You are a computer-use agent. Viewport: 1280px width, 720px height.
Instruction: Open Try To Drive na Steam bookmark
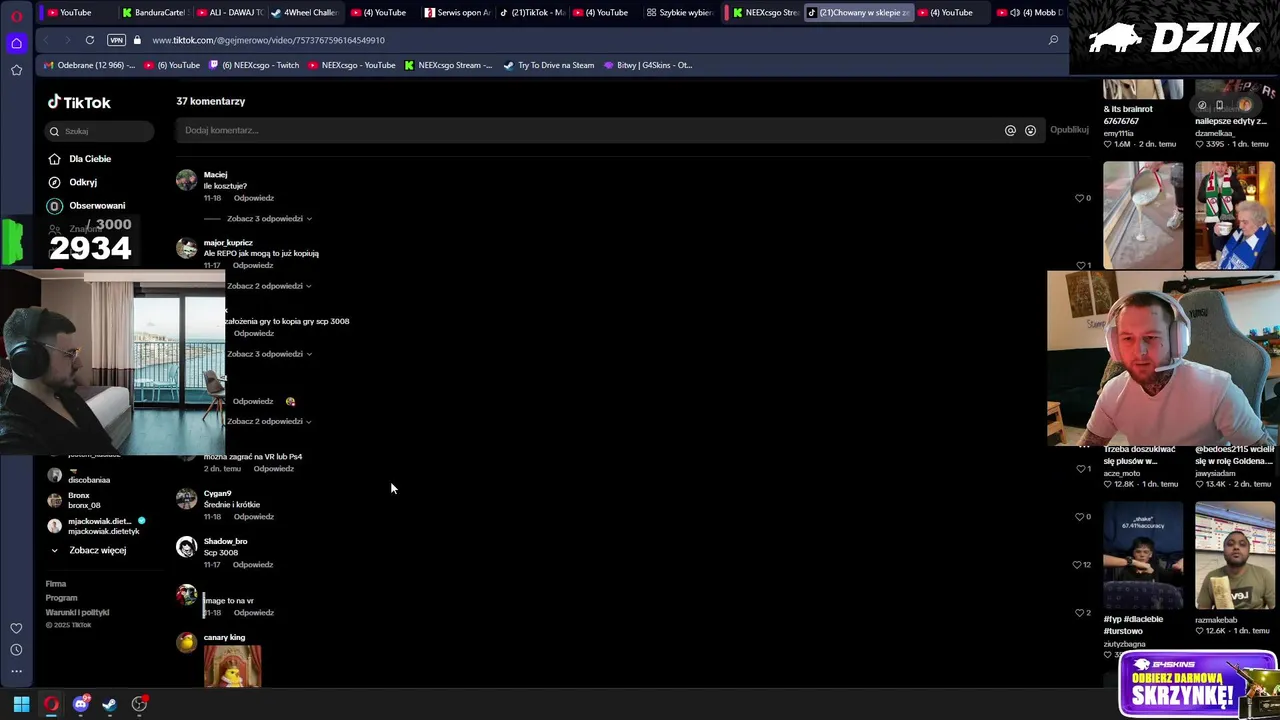[548, 65]
